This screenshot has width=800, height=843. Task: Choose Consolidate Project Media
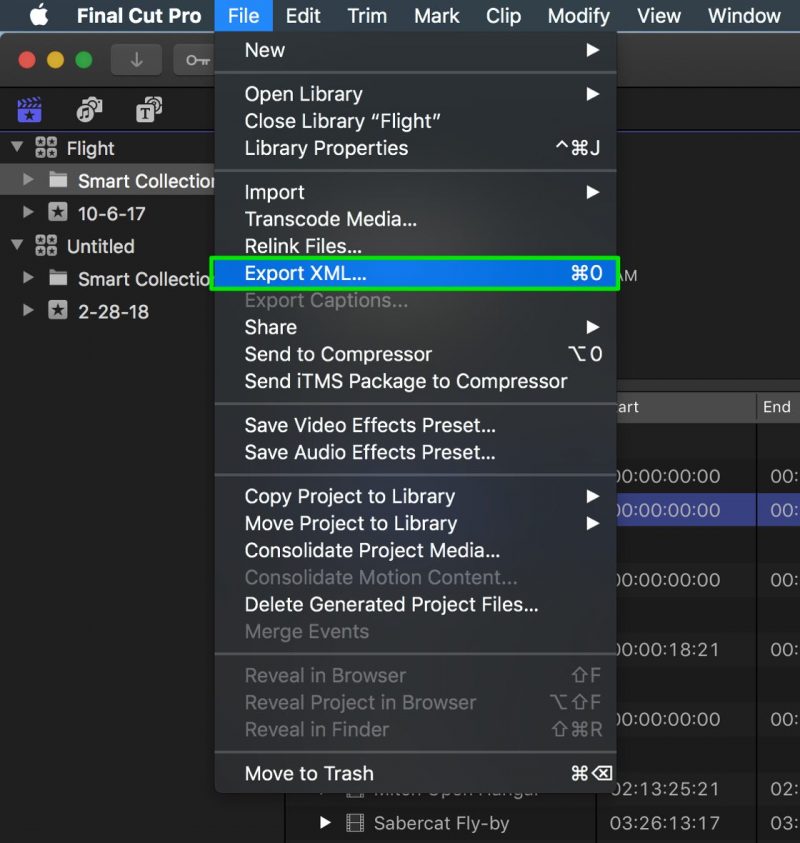(x=416, y=550)
